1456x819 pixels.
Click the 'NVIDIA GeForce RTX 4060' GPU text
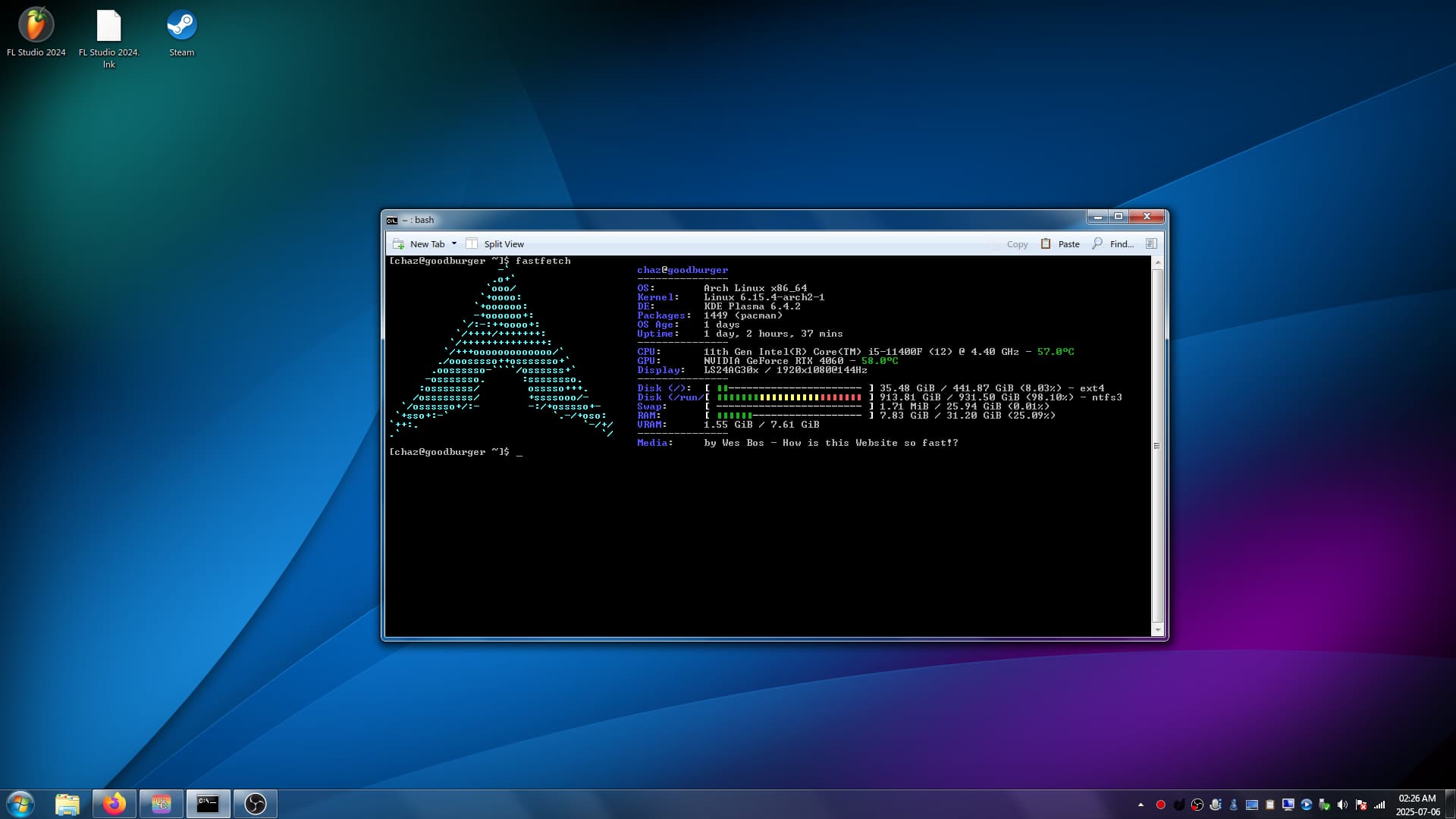coord(773,361)
